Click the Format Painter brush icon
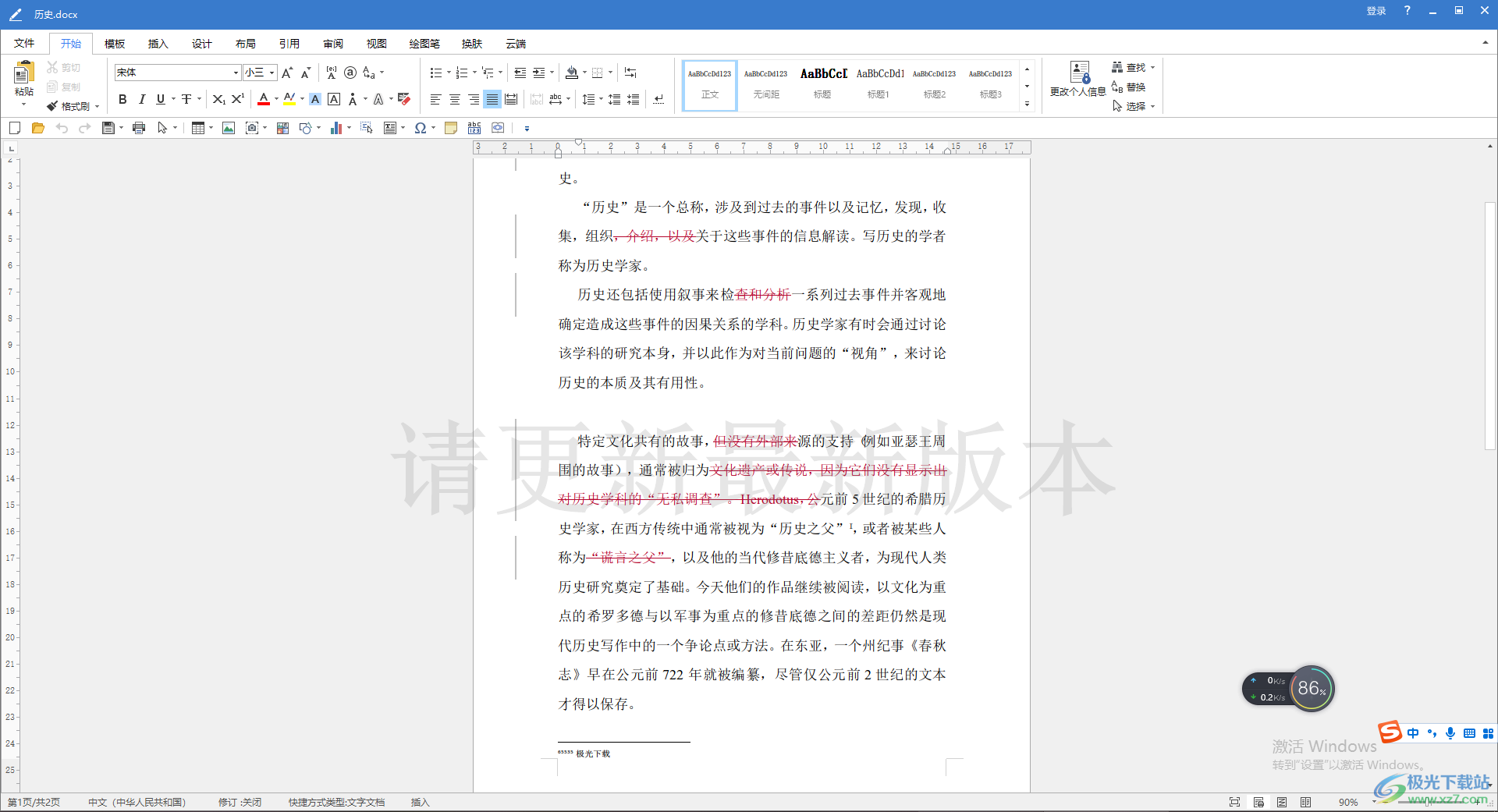The width and height of the screenshot is (1498, 812). tap(52, 106)
